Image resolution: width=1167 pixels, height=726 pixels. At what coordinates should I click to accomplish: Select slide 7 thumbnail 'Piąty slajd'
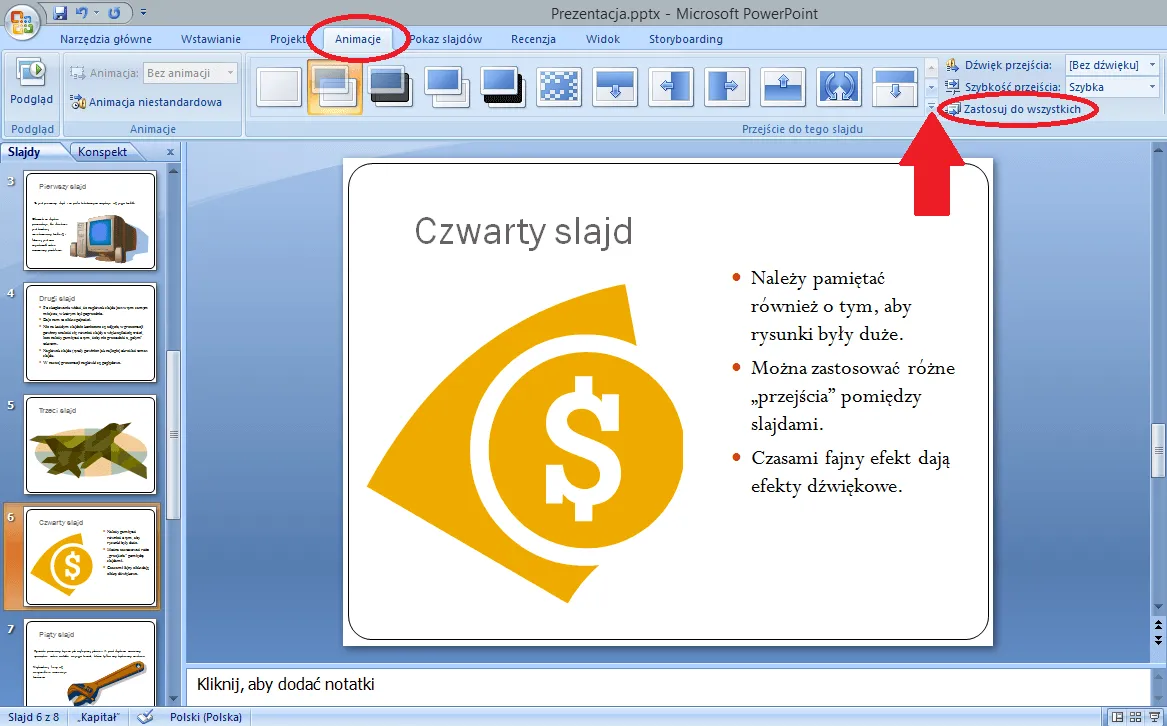click(90, 663)
